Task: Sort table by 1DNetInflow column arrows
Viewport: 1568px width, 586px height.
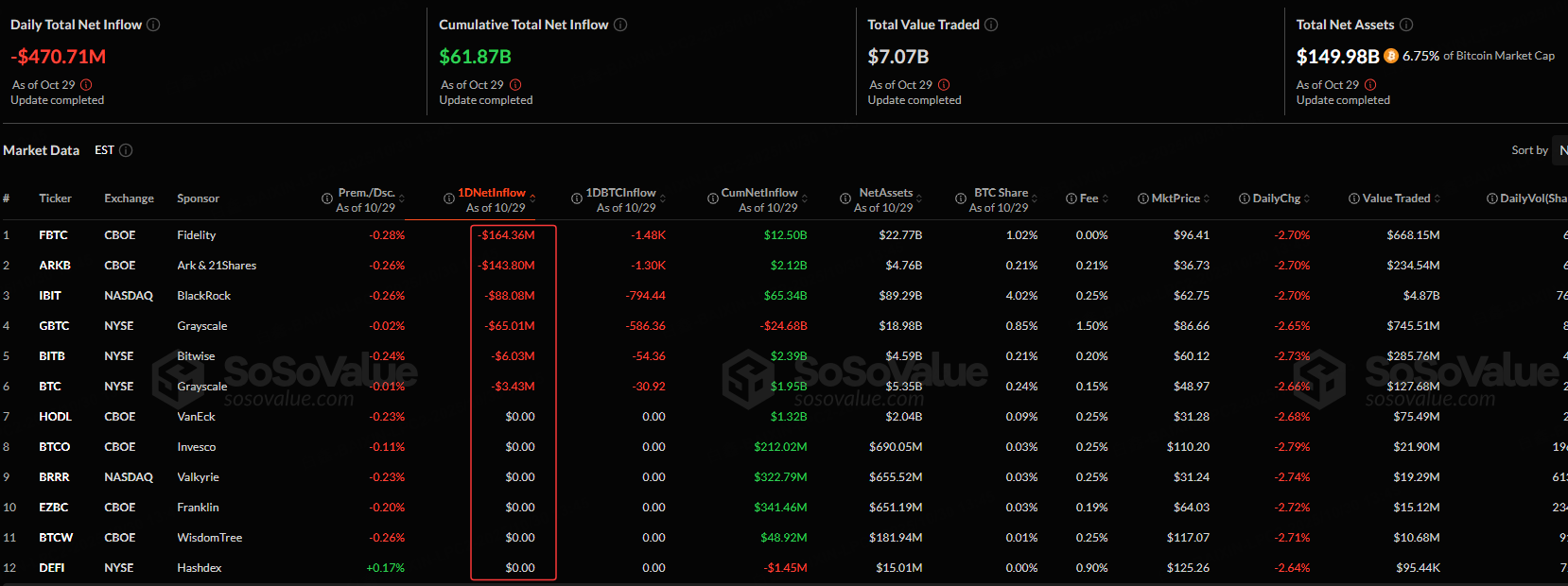Action: [x=532, y=198]
